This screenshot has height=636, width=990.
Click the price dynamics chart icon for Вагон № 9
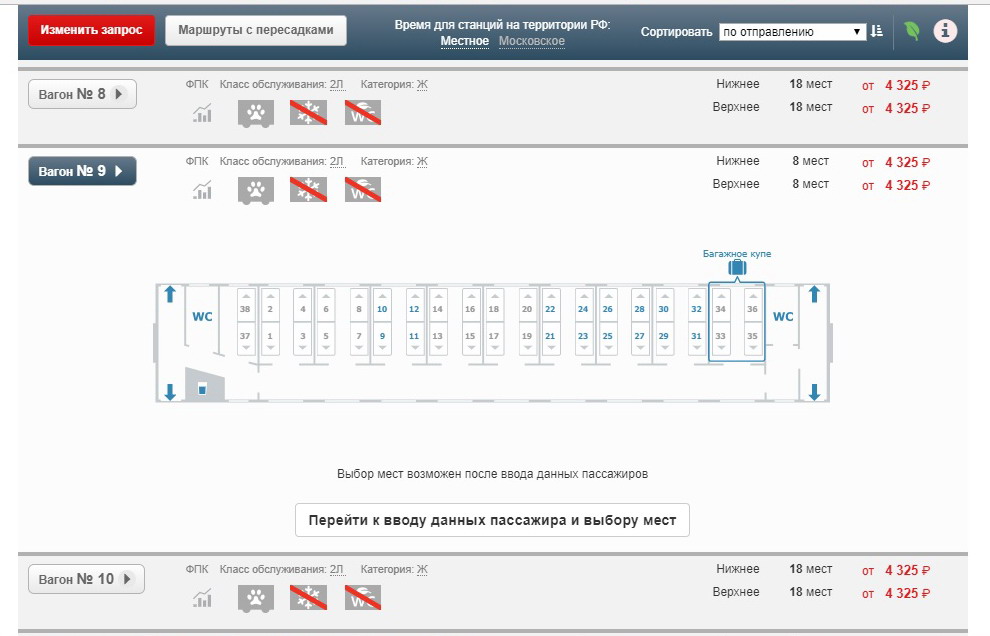(203, 190)
